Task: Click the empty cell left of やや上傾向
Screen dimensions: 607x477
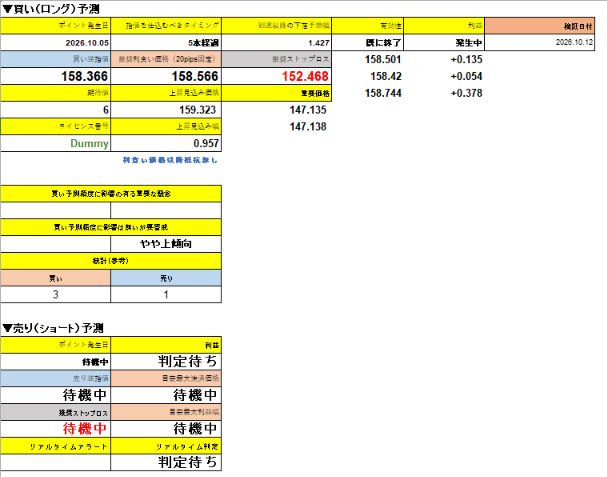Action: pos(55,244)
